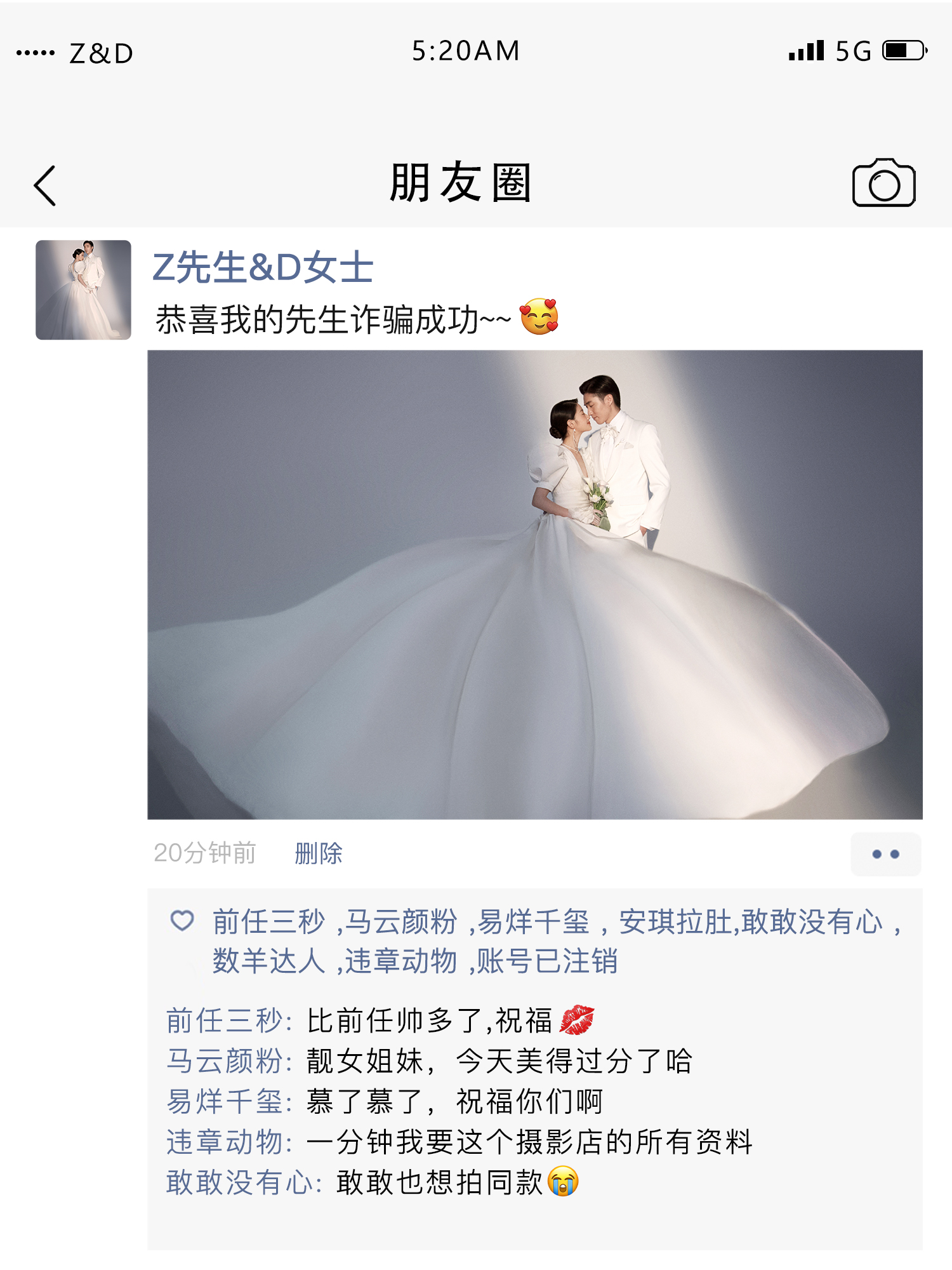Tap the heart likes icon
This screenshot has height=1270, width=952.
coord(182,921)
